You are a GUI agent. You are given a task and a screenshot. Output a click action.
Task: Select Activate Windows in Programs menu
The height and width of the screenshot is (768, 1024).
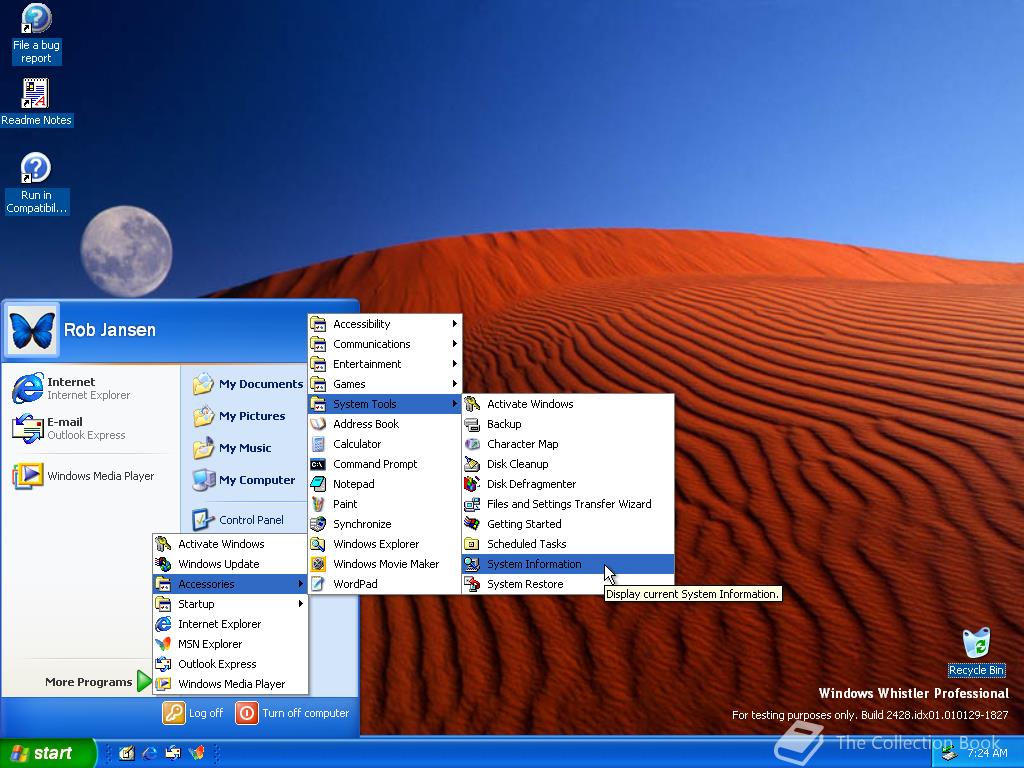tap(230, 544)
